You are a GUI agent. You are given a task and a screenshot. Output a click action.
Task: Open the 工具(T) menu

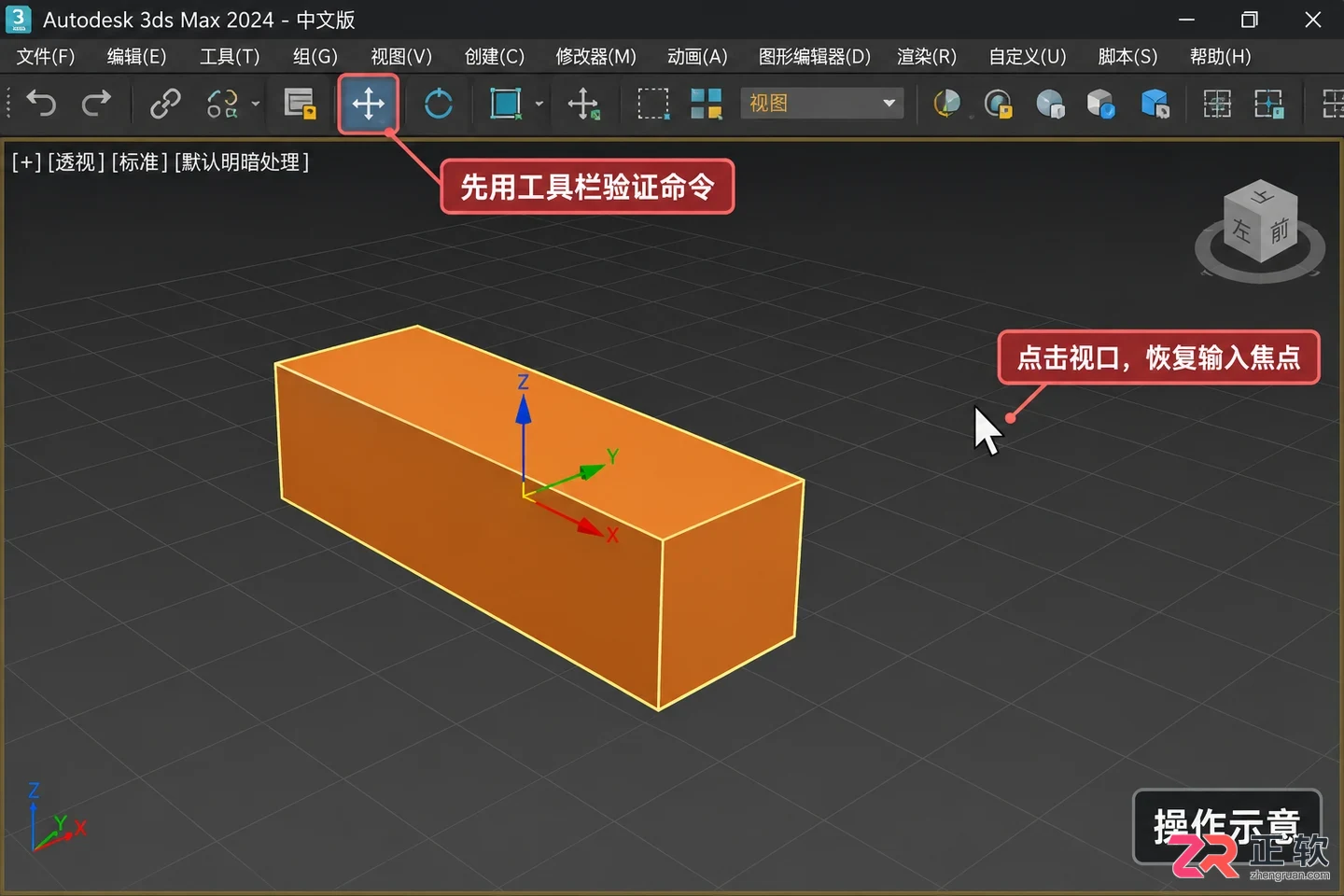click(x=230, y=57)
